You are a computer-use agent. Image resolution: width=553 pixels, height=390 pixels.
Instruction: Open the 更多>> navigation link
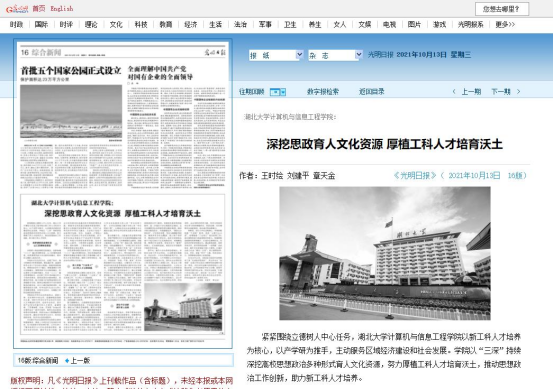click(505, 24)
